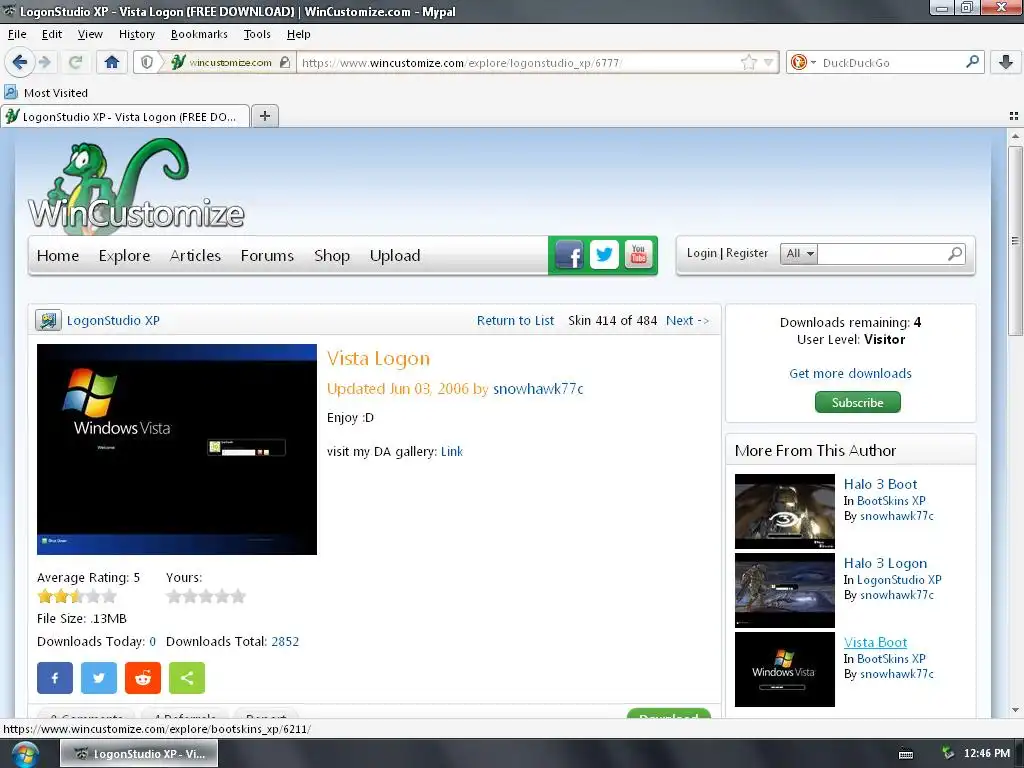Open the Vista Boot thumbnail
The image size is (1024, 768).
point(785,669)
